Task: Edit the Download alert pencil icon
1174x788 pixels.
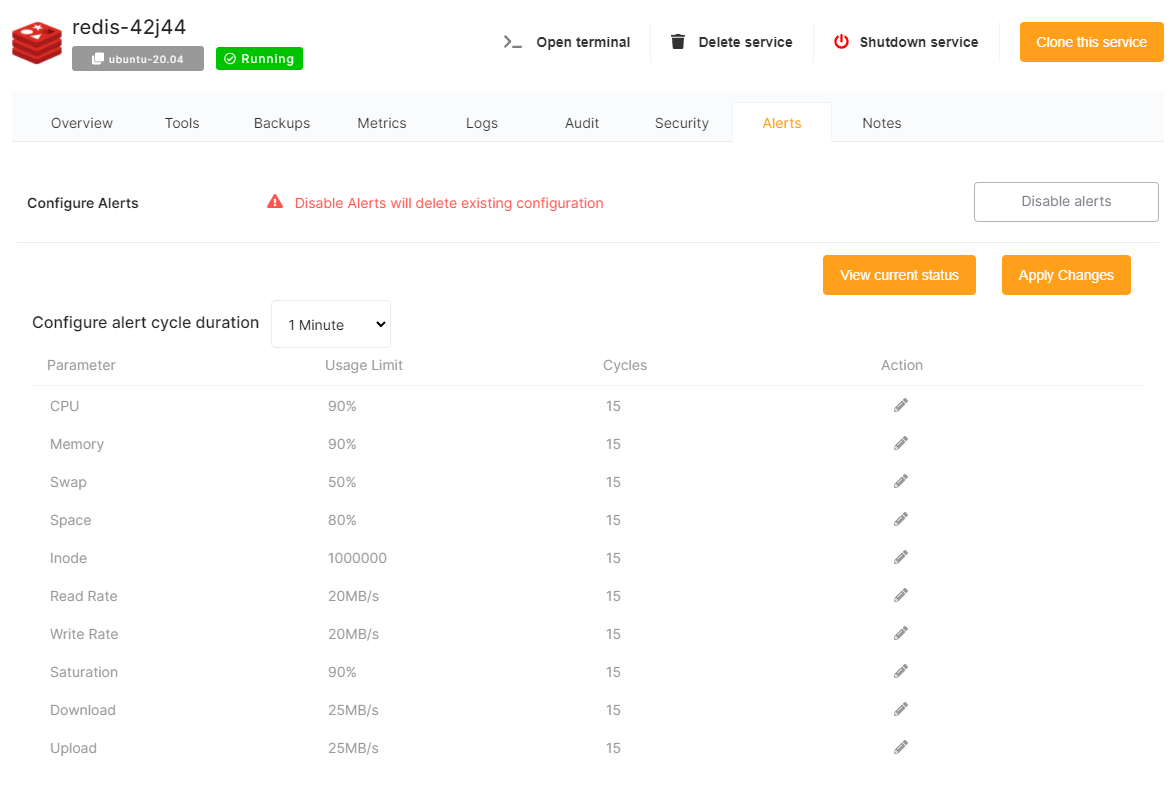Action: point(901,709)
